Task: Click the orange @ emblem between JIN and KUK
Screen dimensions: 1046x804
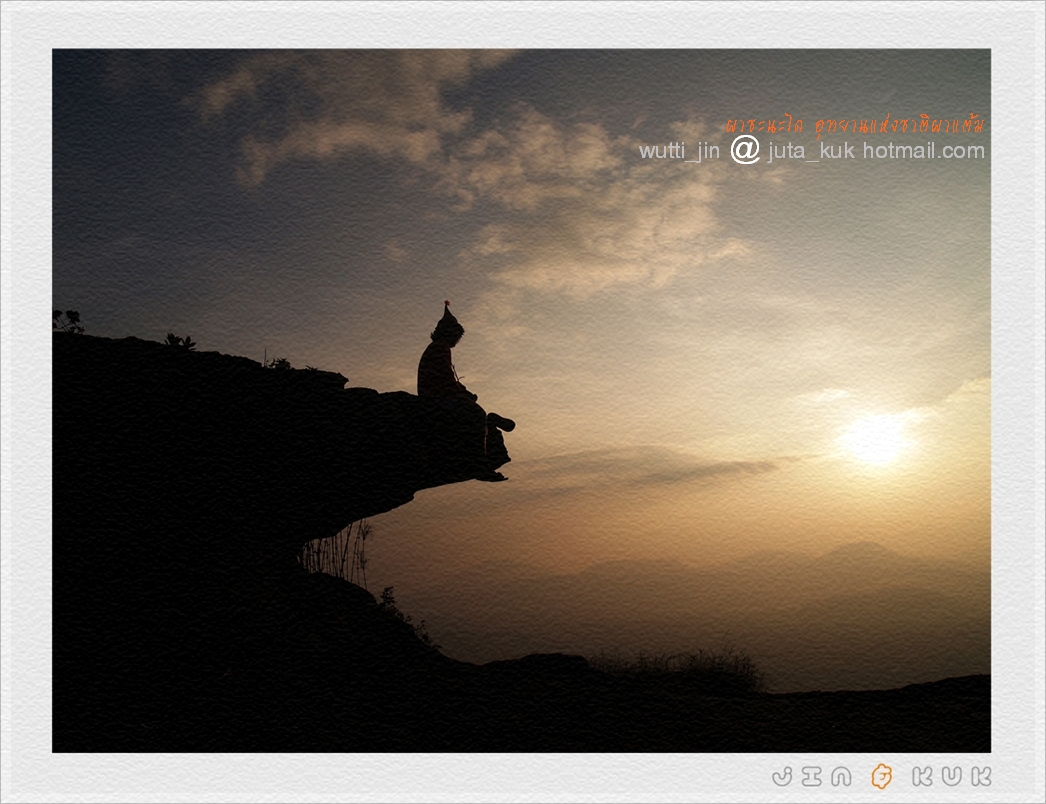Action: pyautogui.click(x=881, y=776)
